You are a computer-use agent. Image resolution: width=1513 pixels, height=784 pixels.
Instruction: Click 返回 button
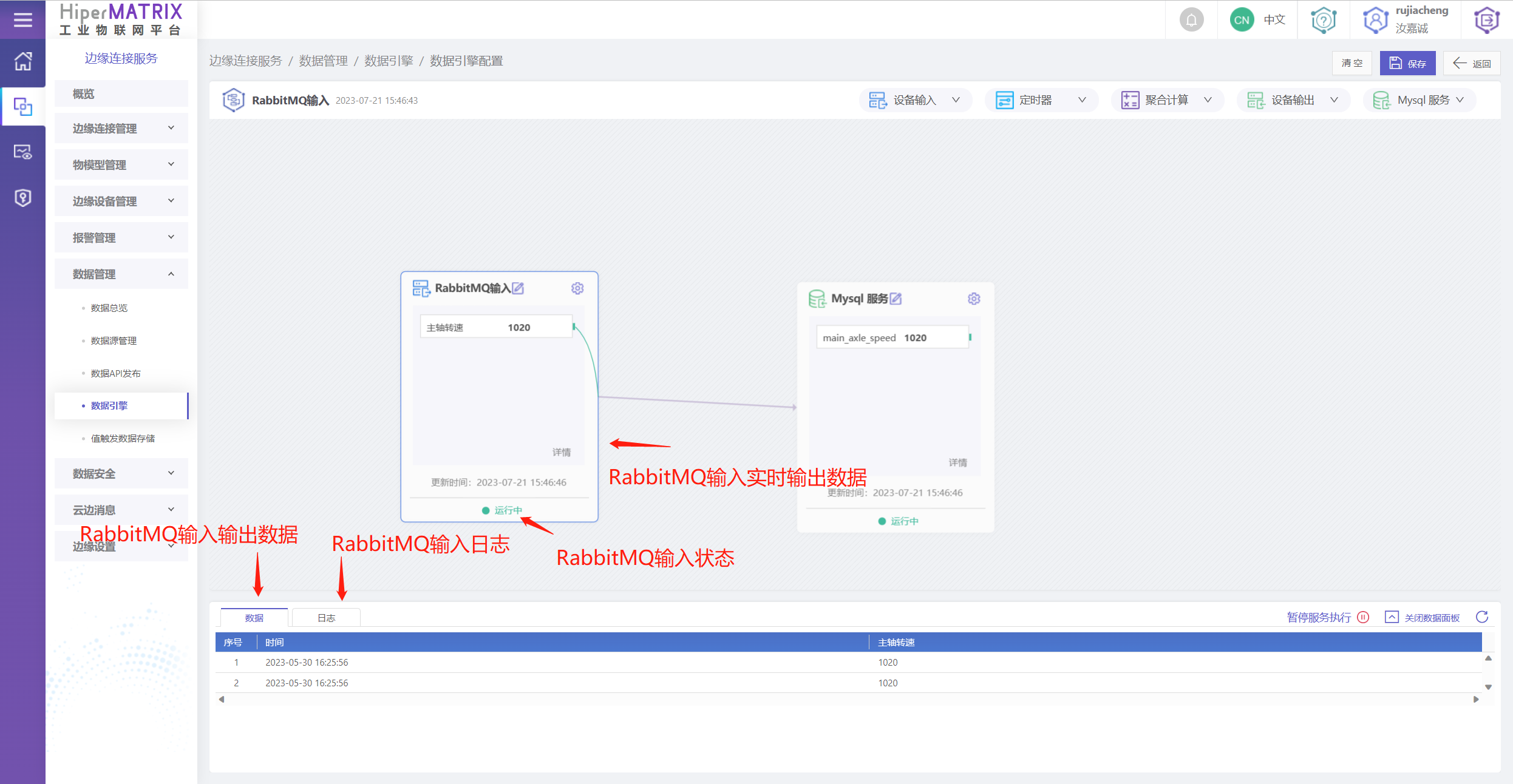pos(1472,63)
